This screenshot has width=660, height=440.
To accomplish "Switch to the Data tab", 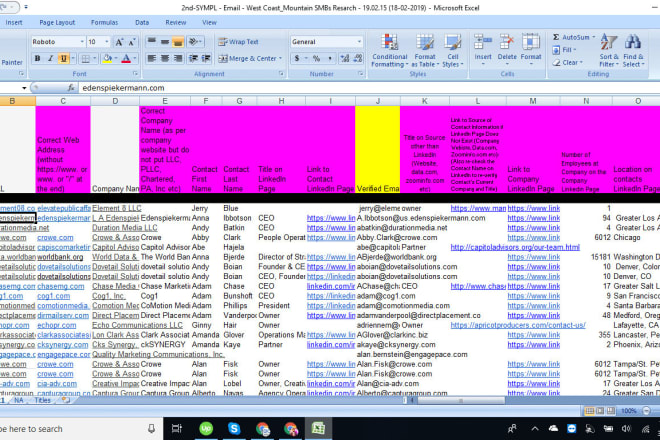I will click(x=142, y=22).
